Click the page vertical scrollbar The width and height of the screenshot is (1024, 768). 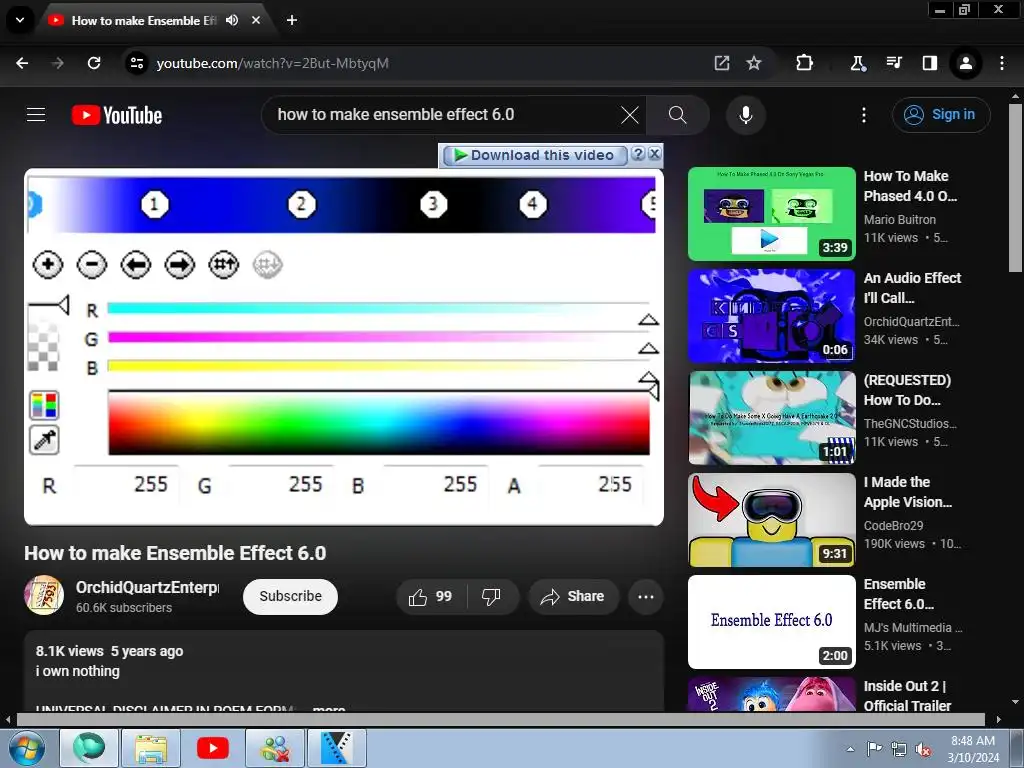(1015, 188)
